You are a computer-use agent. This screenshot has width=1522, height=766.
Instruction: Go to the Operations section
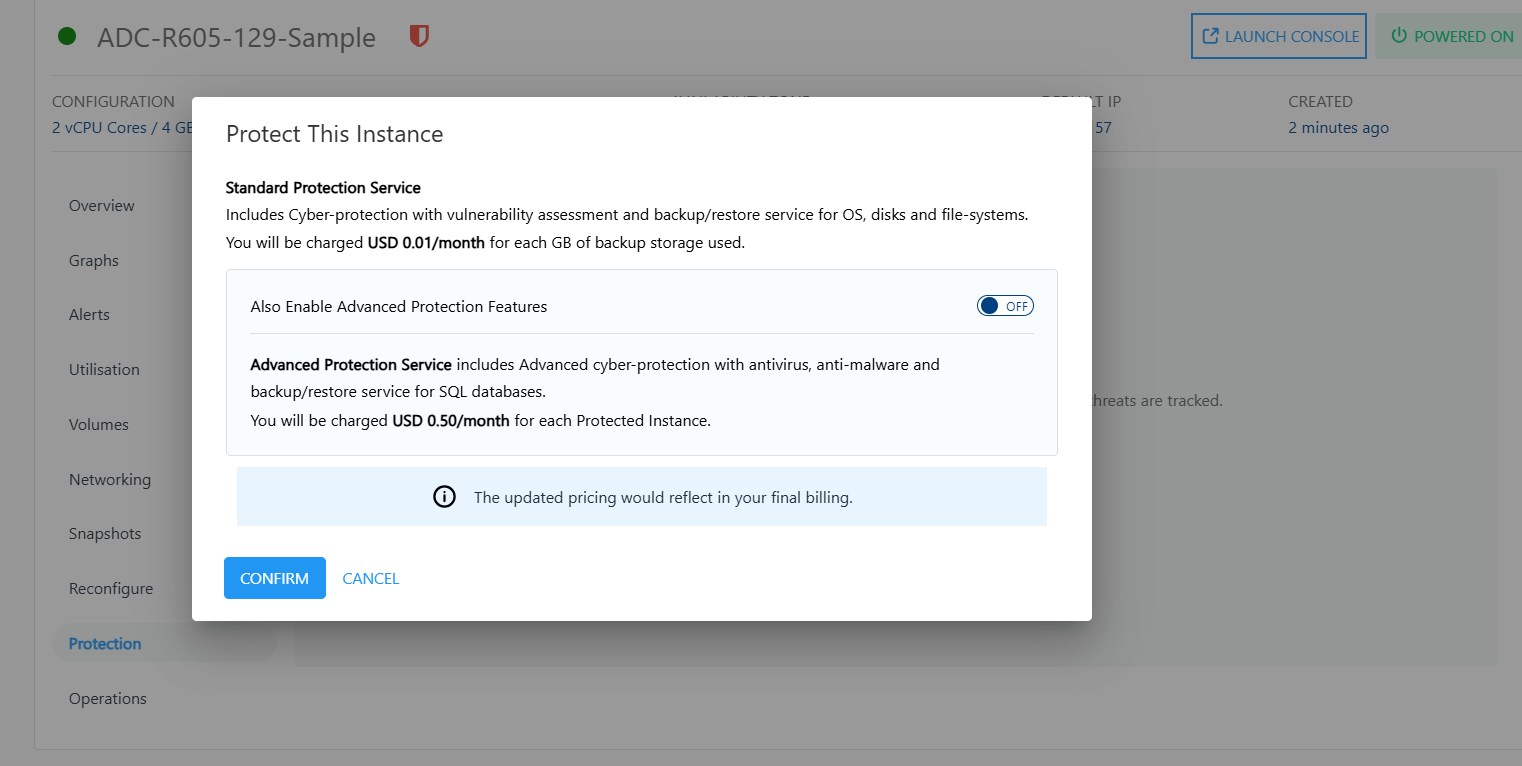coord(108,699)
